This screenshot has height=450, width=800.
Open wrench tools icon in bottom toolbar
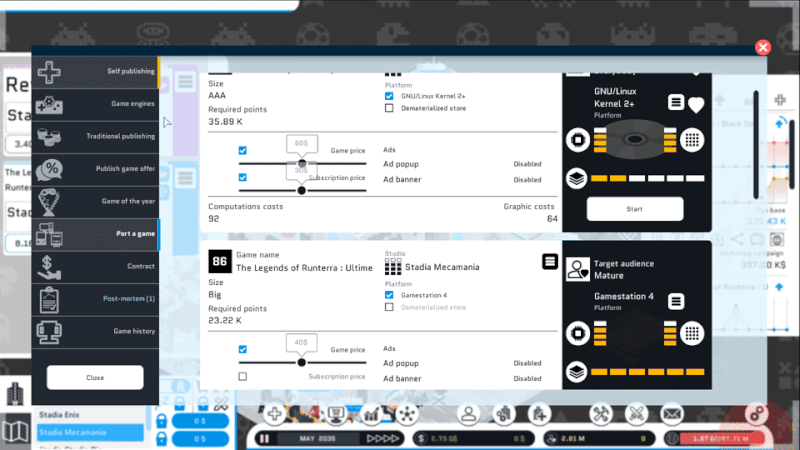(601, 414)
